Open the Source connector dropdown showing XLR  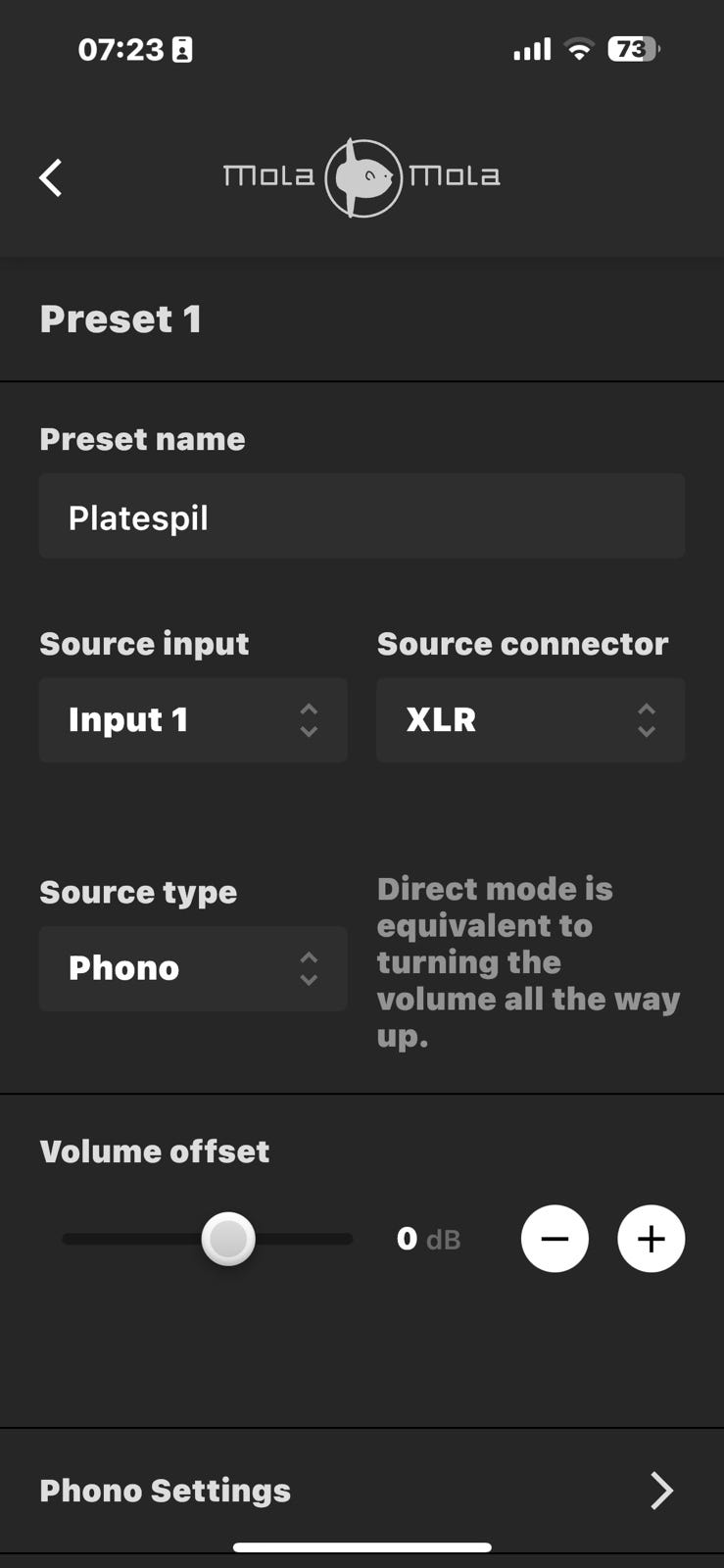click(530, 720)
